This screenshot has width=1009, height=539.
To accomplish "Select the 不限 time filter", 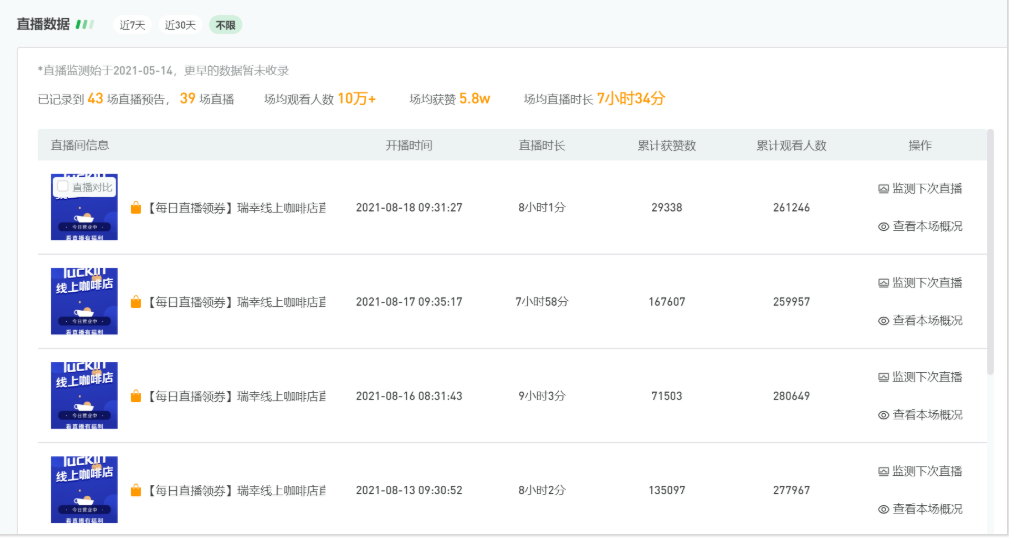I will click(x=225, y=25).
